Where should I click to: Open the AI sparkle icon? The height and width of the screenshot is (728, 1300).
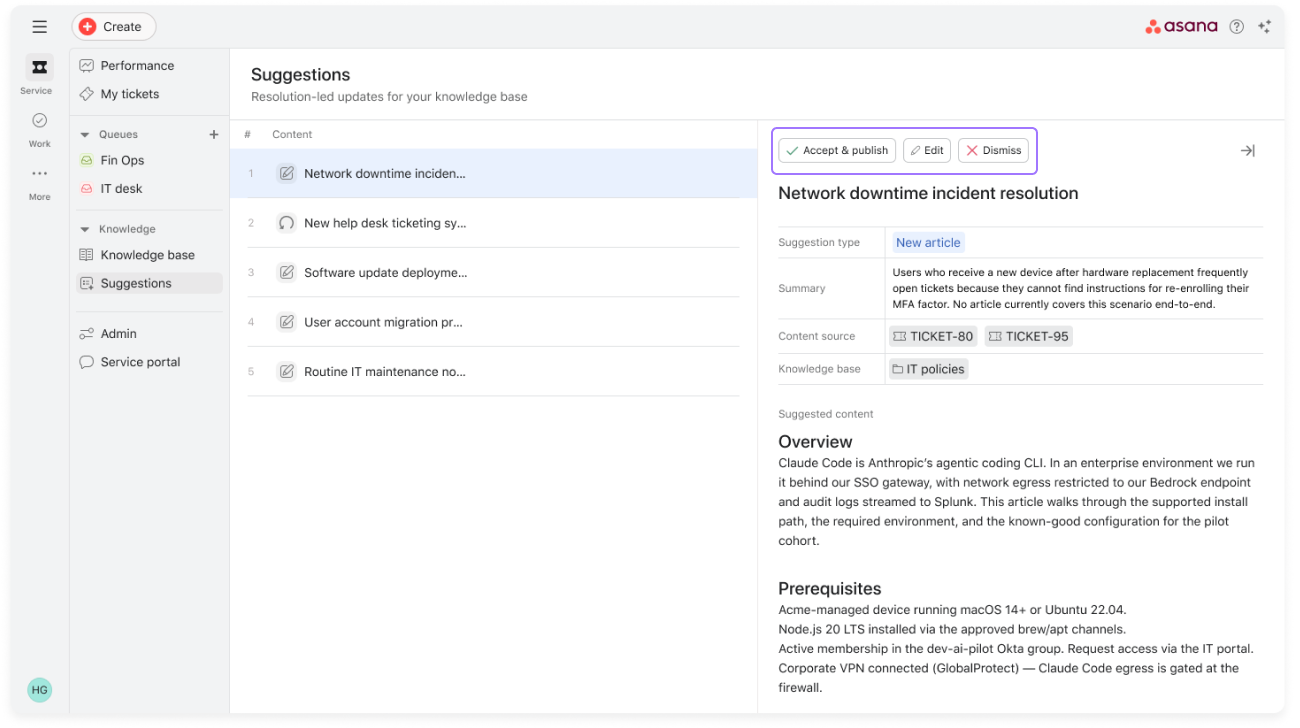1265,27
